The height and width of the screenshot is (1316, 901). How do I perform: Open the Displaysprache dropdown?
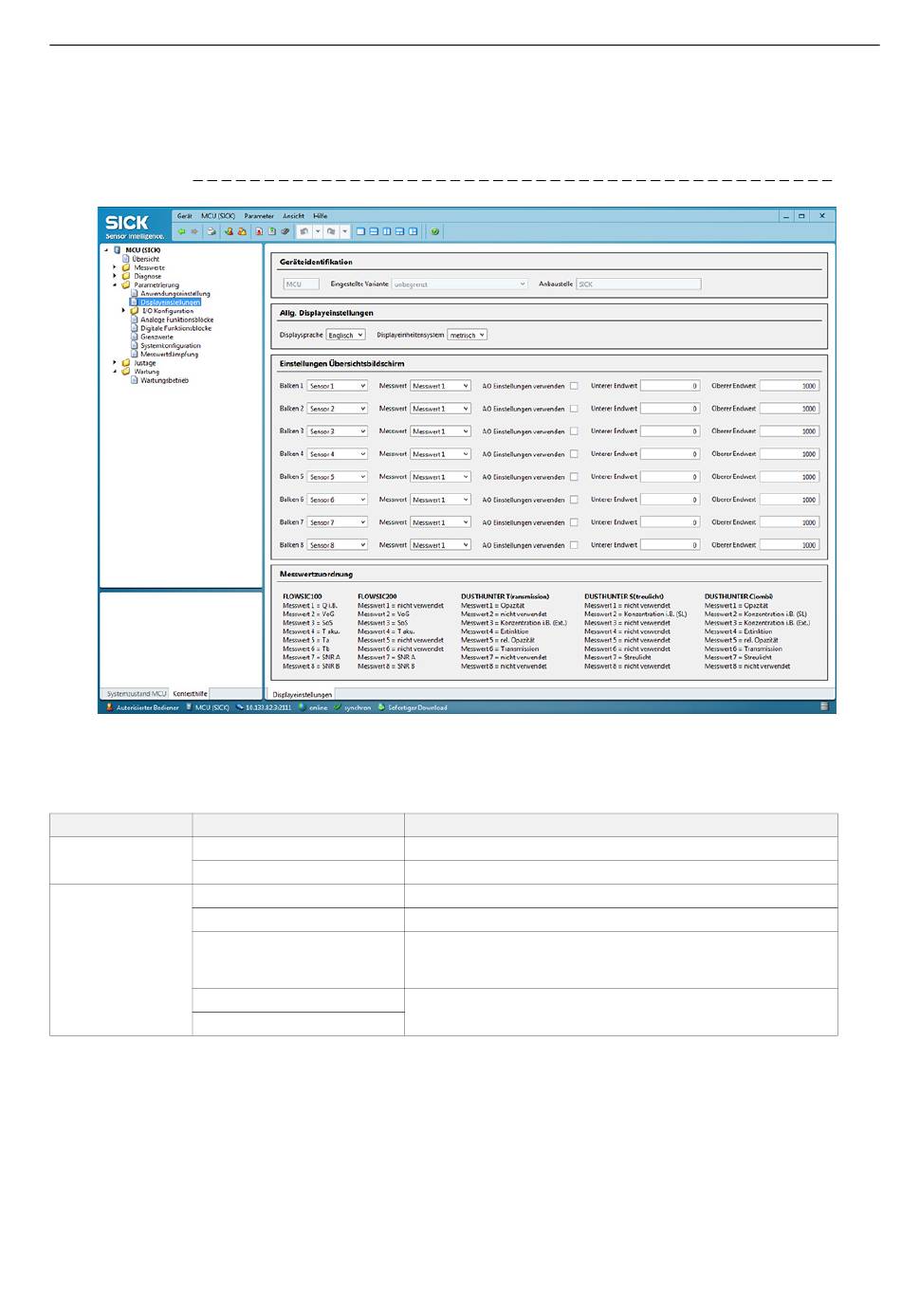[x=345, y=335]
